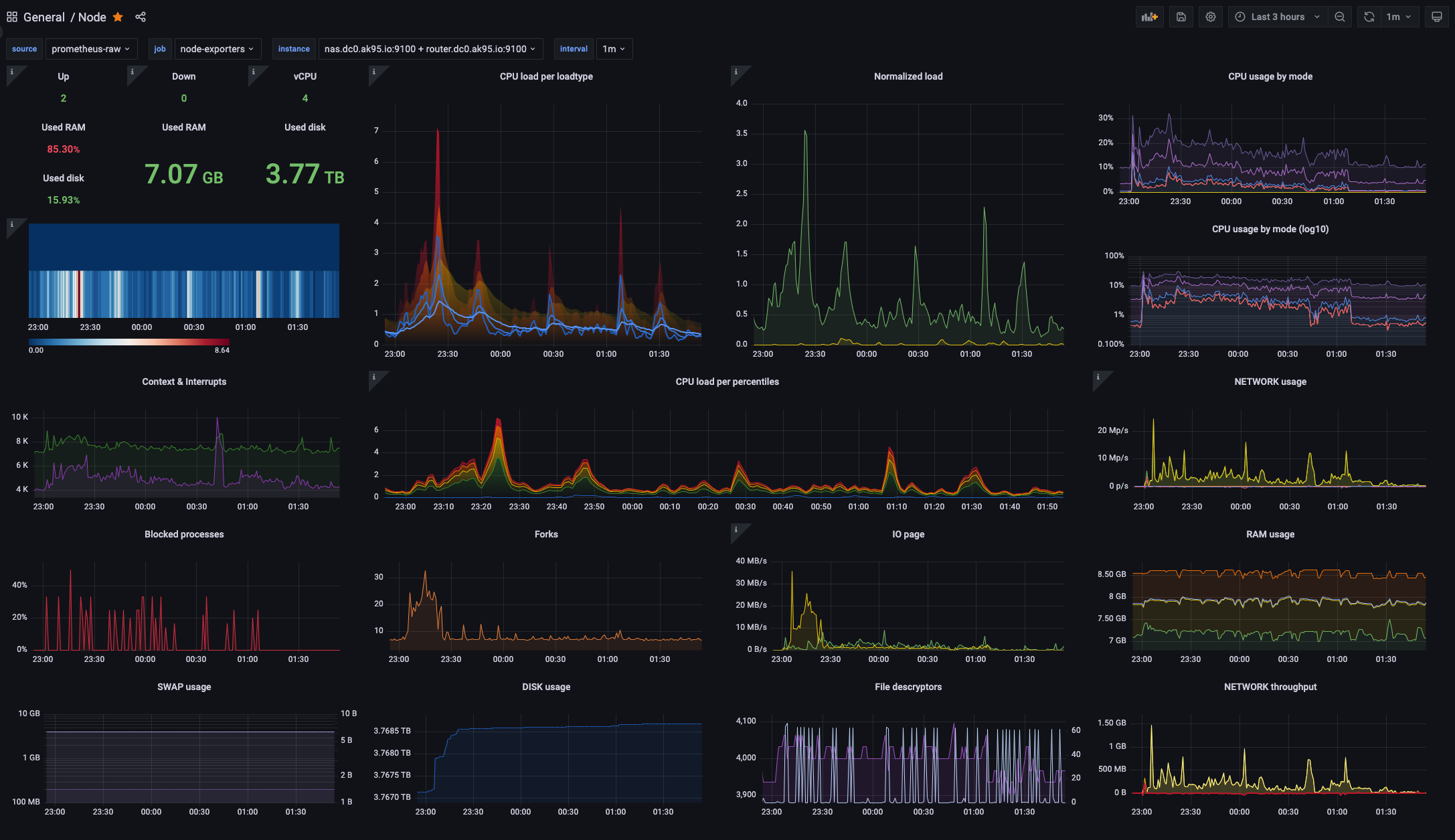Viewport: 1455px width, 840px height.
Task: Cycle view mode with the monitor icon
Action: [x=1436, y=17]
